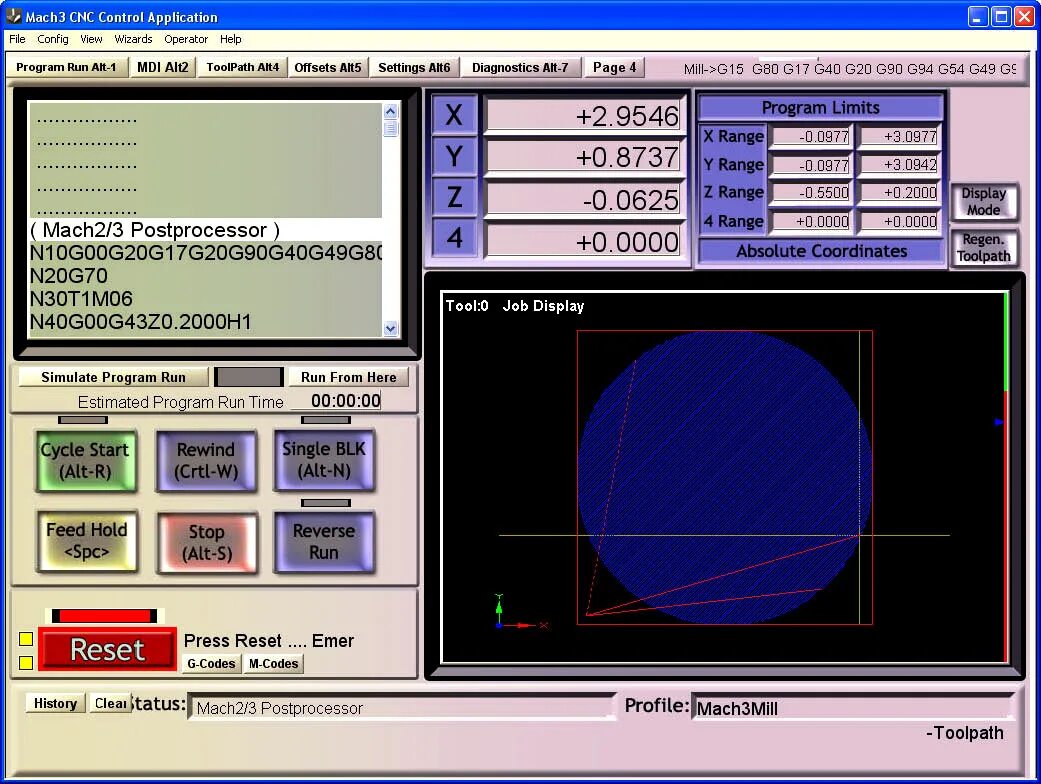Screen dimensions: 1041x784
Task: Click the X Range maximum +3.0977
Action: (x=899, y=137)
